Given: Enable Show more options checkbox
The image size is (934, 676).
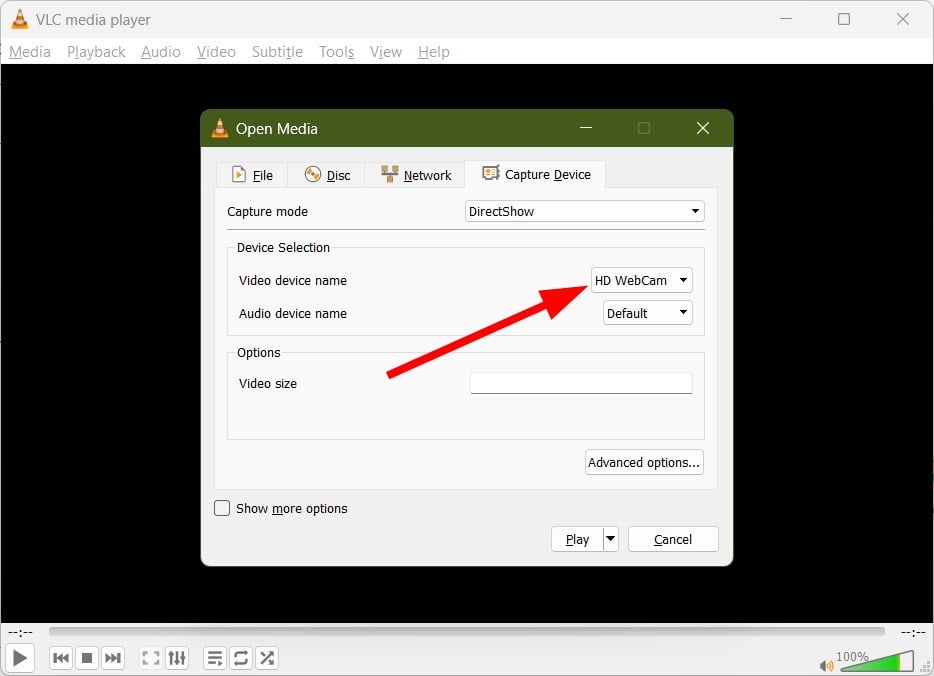Looking at the screenshot, I should (222, 508).
